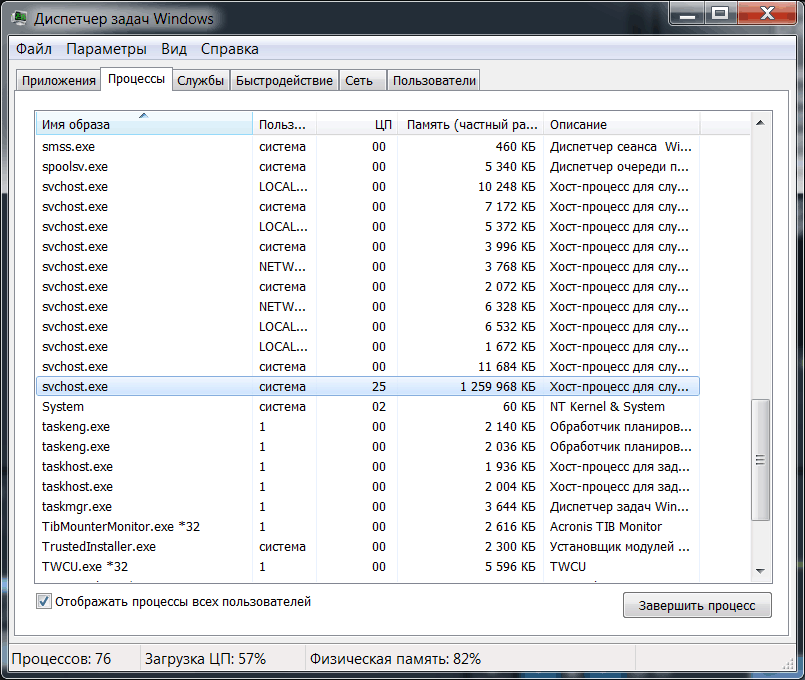Maximize the Task Manager window
The width and height of the screenshot is (805, 680).
pyautogui.click(x=721, y=14)
